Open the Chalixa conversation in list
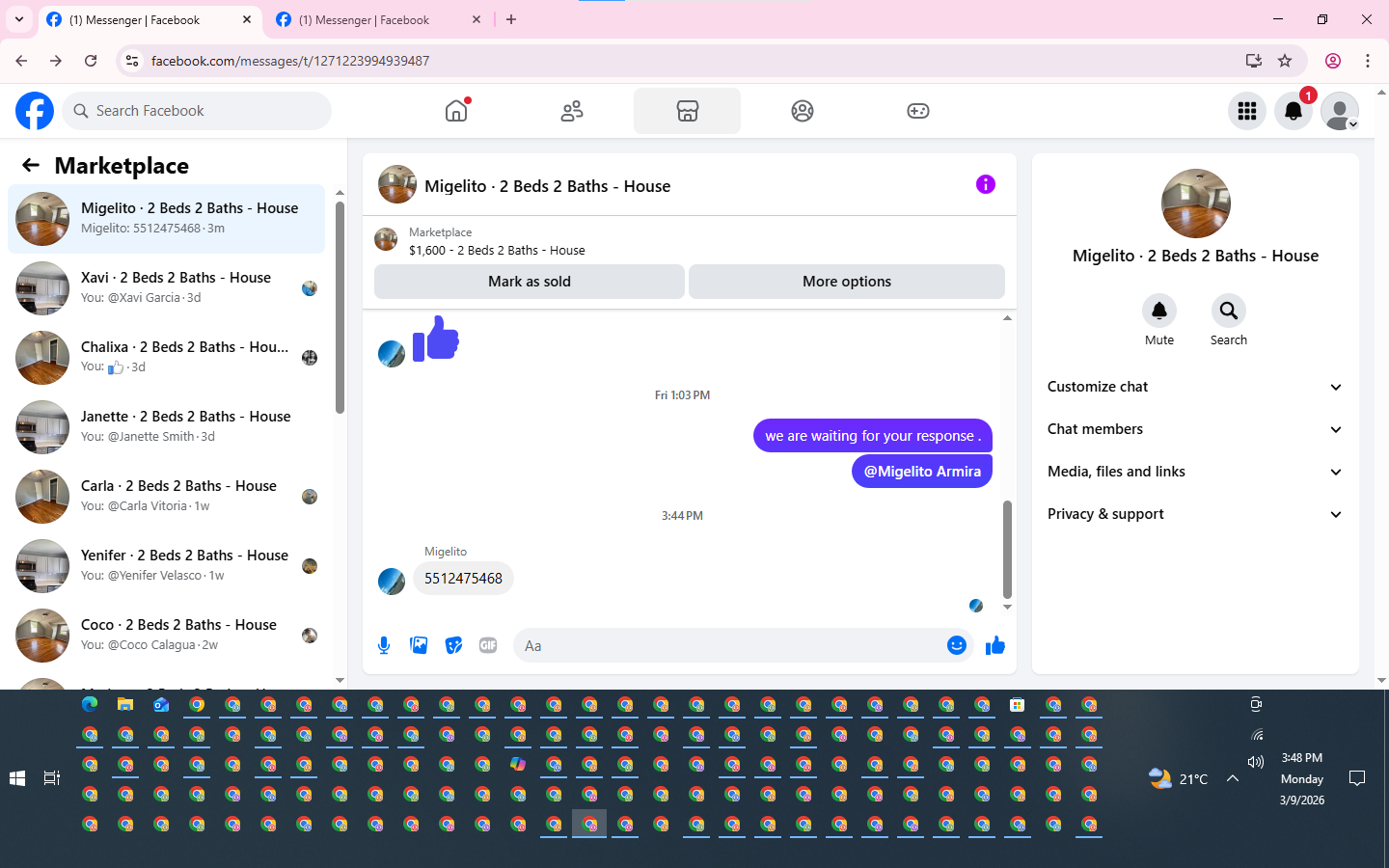This screenshot has height=868, width=1389. pos(166,358)
